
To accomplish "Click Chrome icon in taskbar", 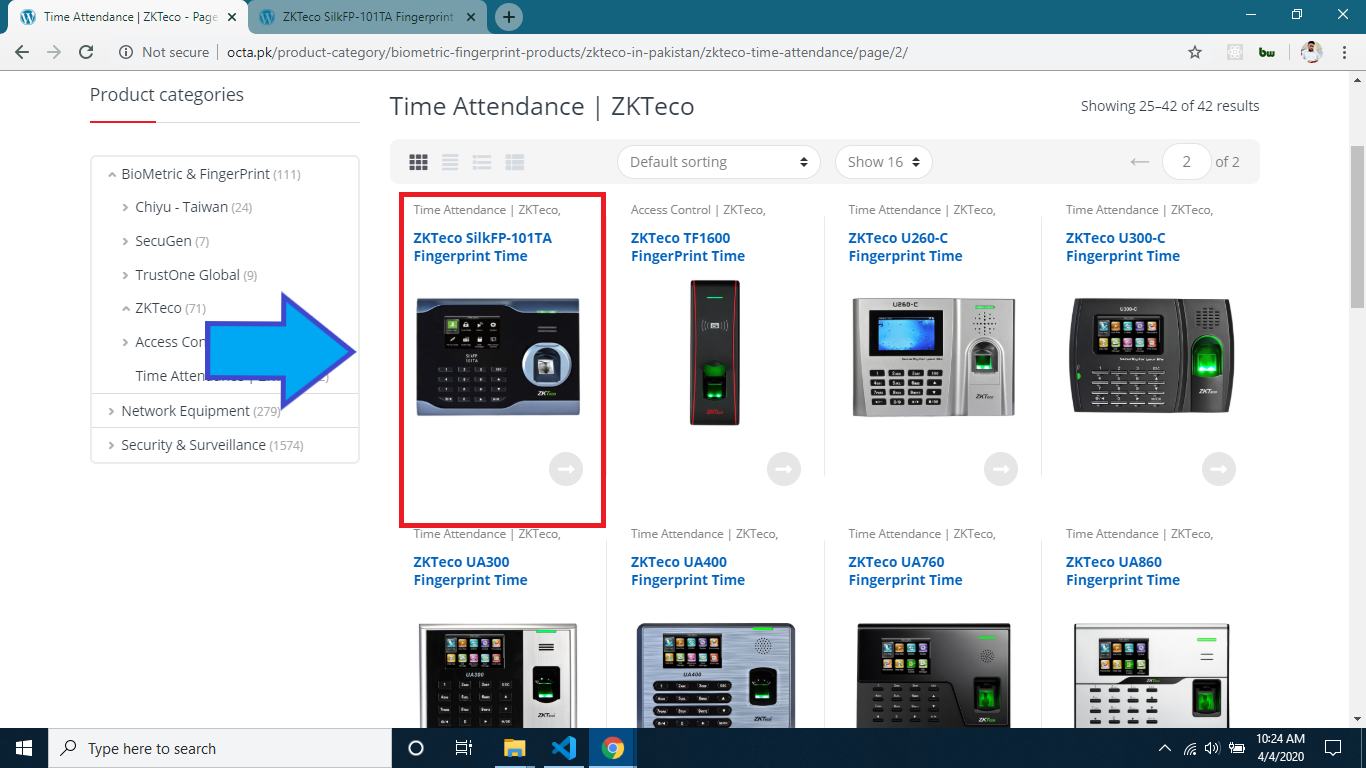I will [x=613, y=748].
